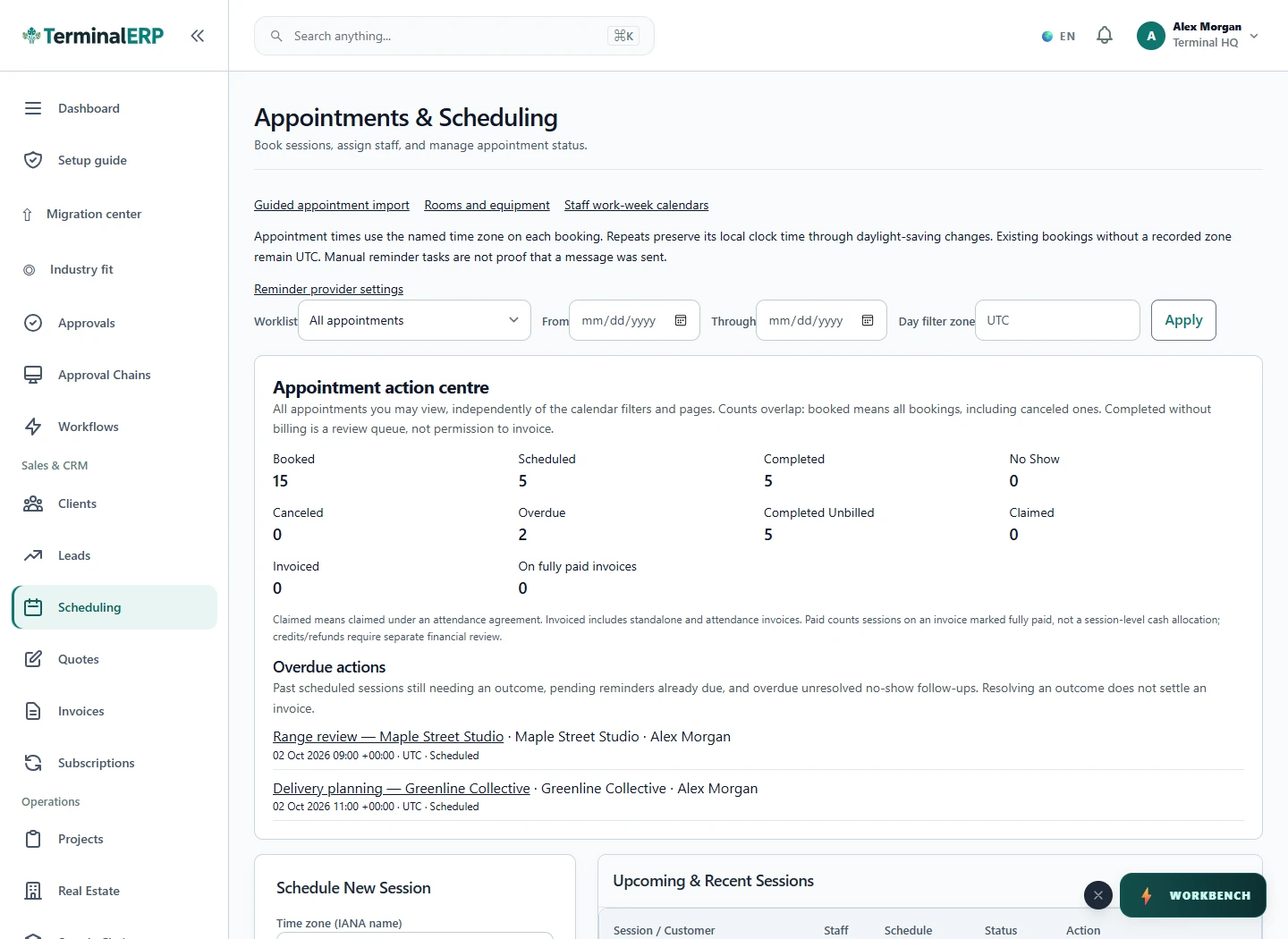Screen dimensions: 1288x939
Task: Click the From date mm/dd/yyyy input
Action: tap(634, 320)
